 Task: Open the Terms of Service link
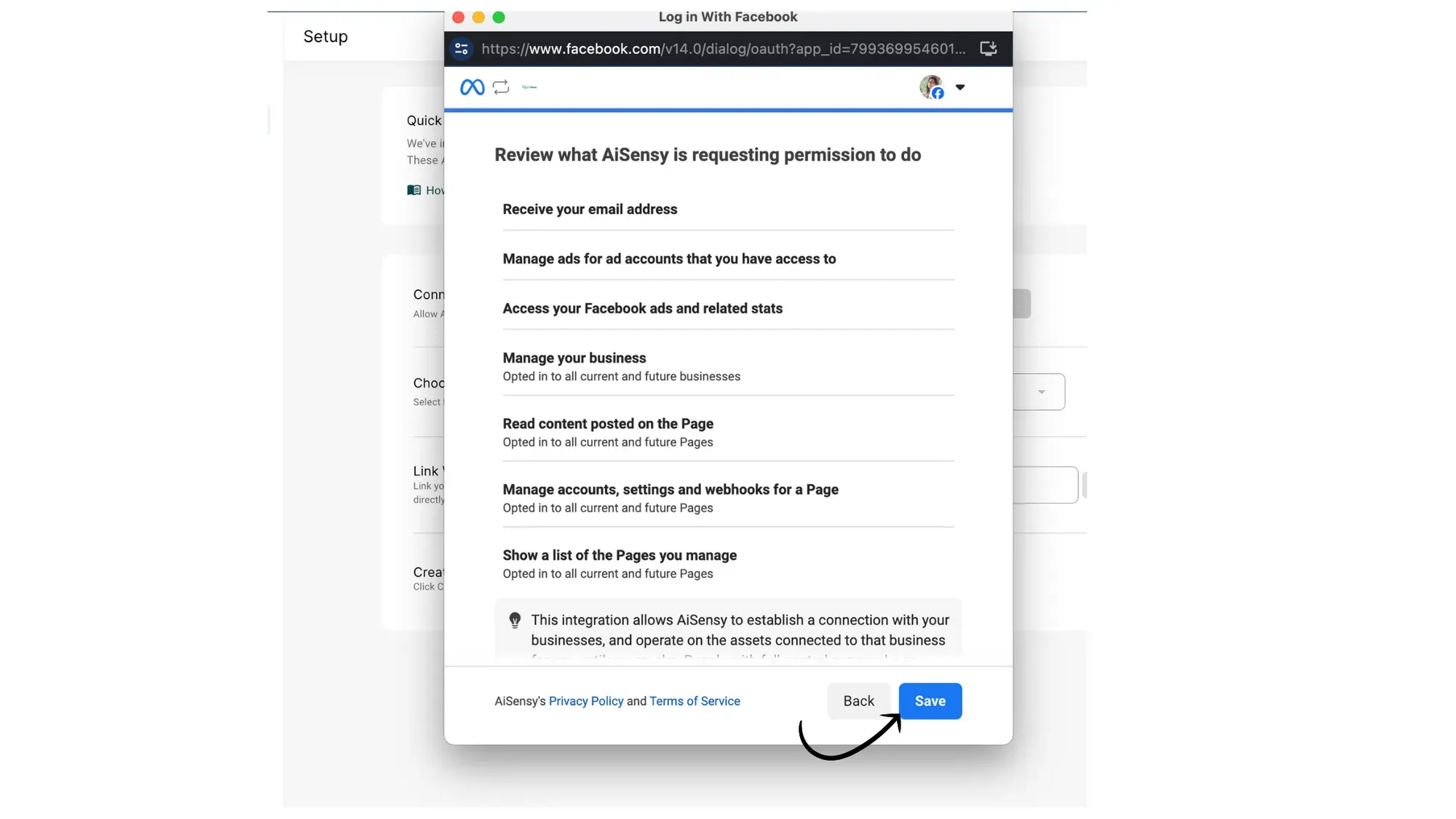(695, 701)
